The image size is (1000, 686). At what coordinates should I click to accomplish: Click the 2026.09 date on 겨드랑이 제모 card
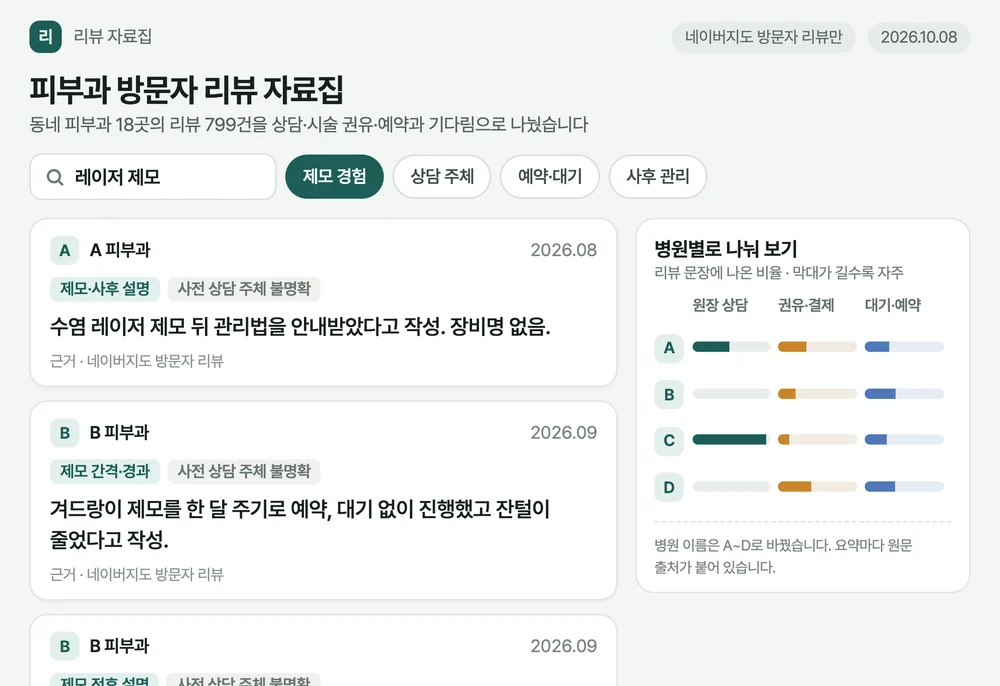click(564, 432)
